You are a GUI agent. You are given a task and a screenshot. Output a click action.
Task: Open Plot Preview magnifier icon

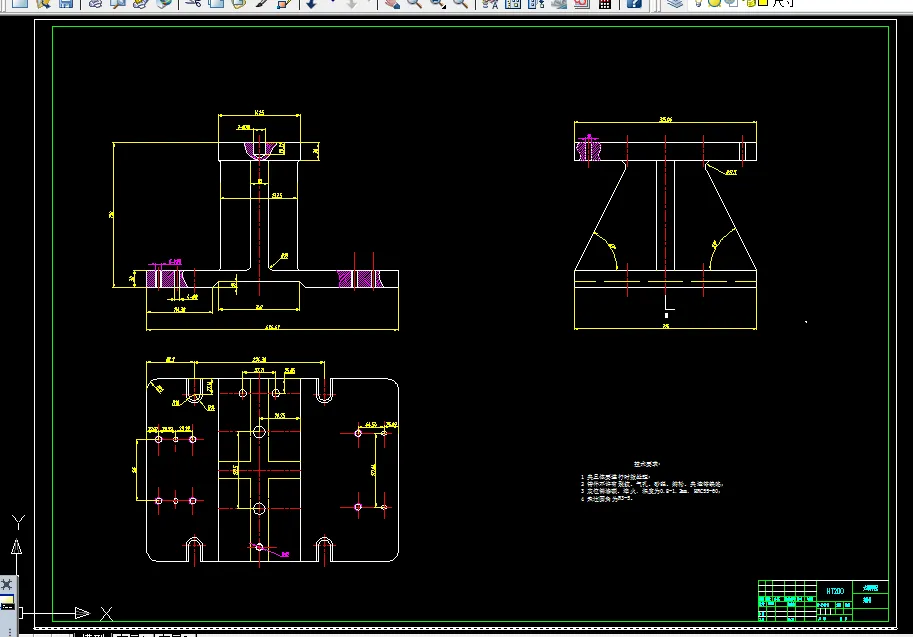click(x=118, y=3)
